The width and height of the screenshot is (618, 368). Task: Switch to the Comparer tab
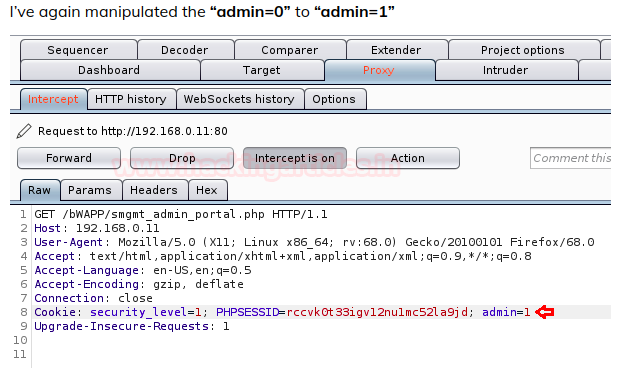click(290, 50)
